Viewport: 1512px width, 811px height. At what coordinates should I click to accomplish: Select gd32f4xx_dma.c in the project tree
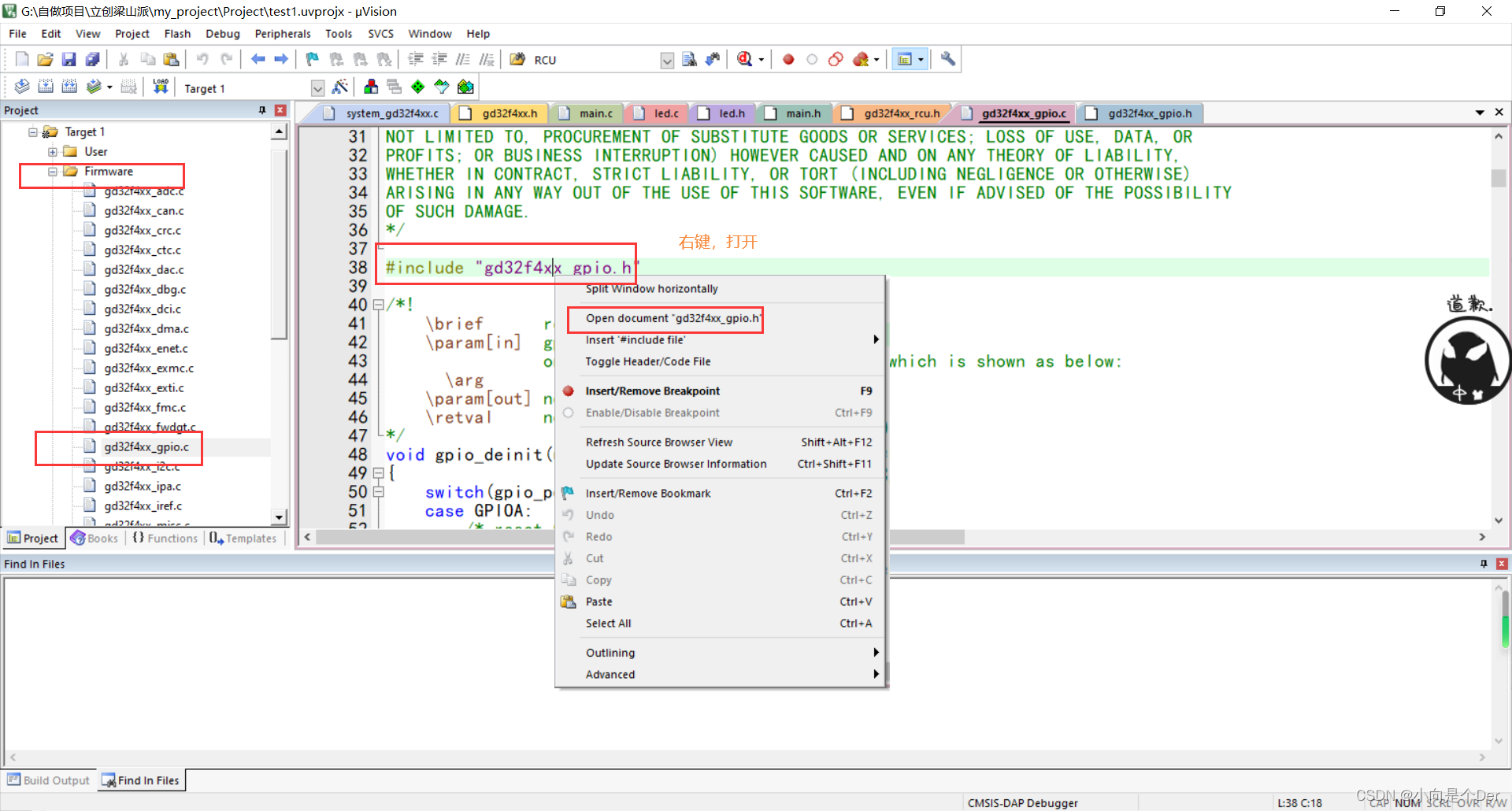tap(146, 328)
